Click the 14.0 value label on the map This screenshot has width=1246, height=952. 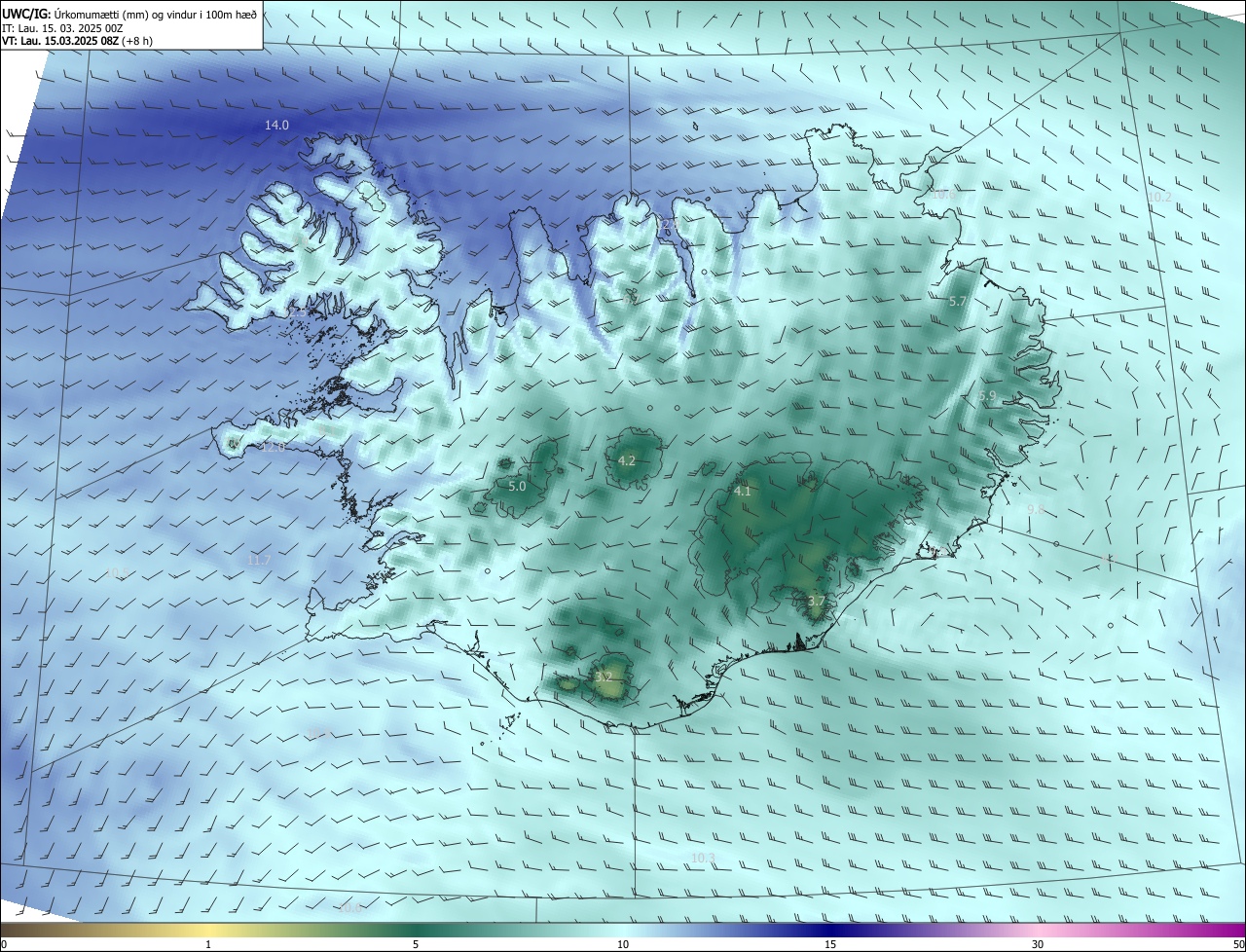pyautogui.click(x=277, y=126)
